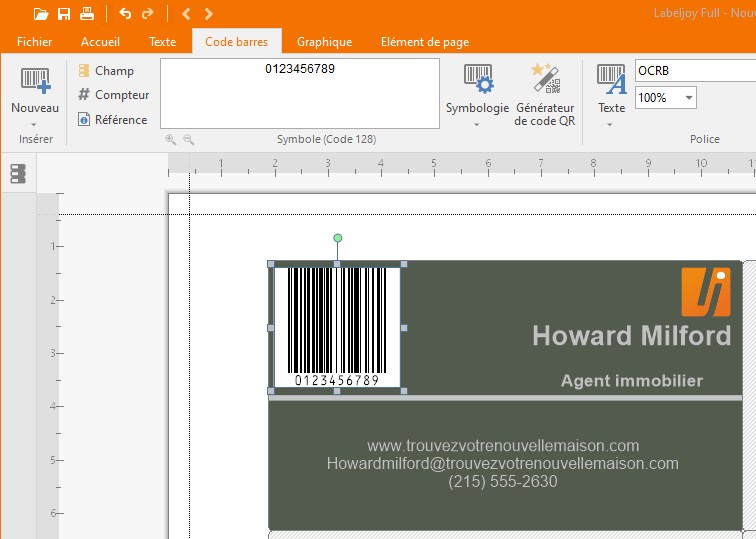Image resolution: width=756 pixels, height=539 pixels.
Task: Click the (215) 555-2630 phone number
Action: click(x=503, y=481)
